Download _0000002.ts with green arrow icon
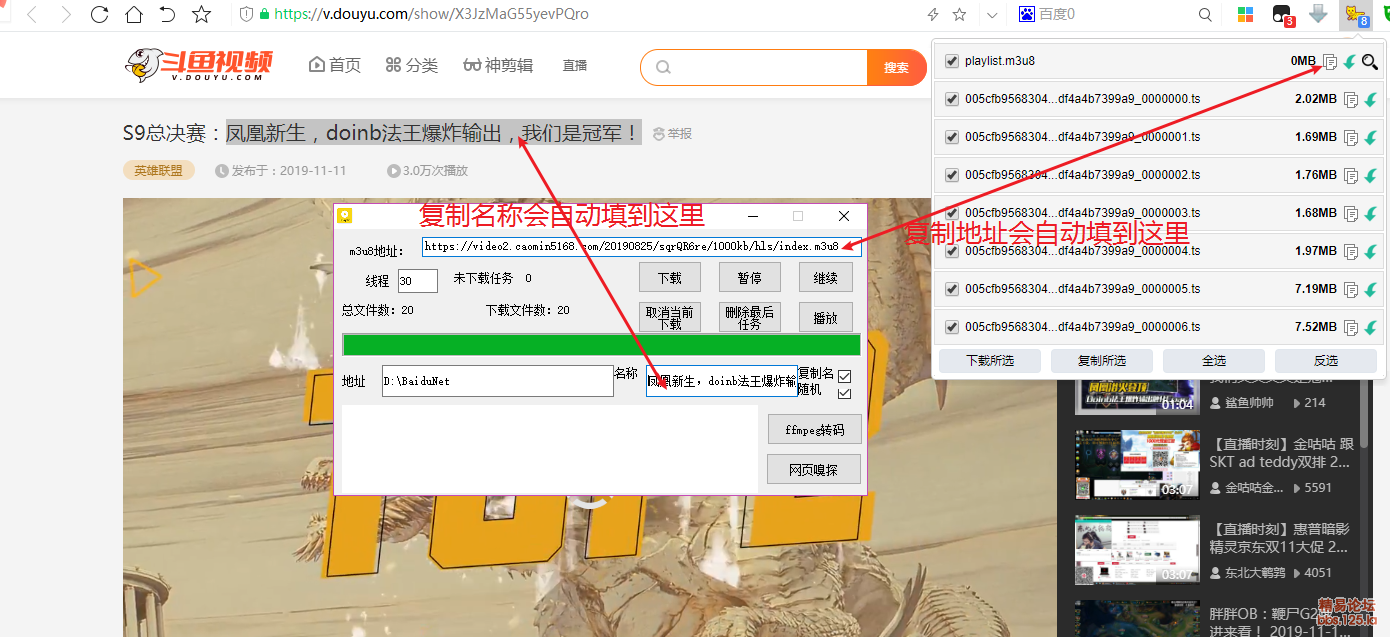Viewport: 1390px width, 637px height. [1371, 176]
